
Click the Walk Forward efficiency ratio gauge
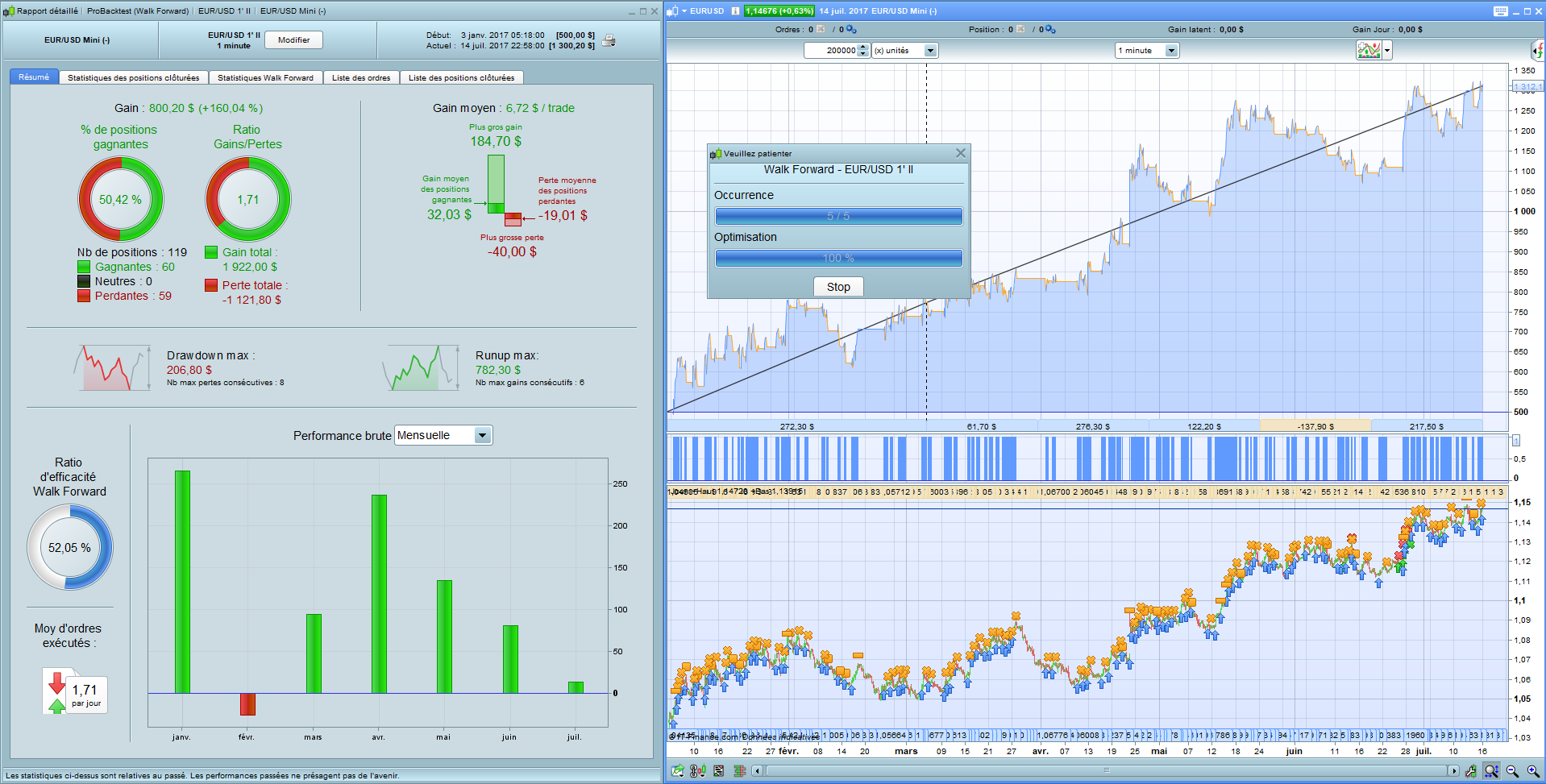pyautogui.click(x=69, y=547)
